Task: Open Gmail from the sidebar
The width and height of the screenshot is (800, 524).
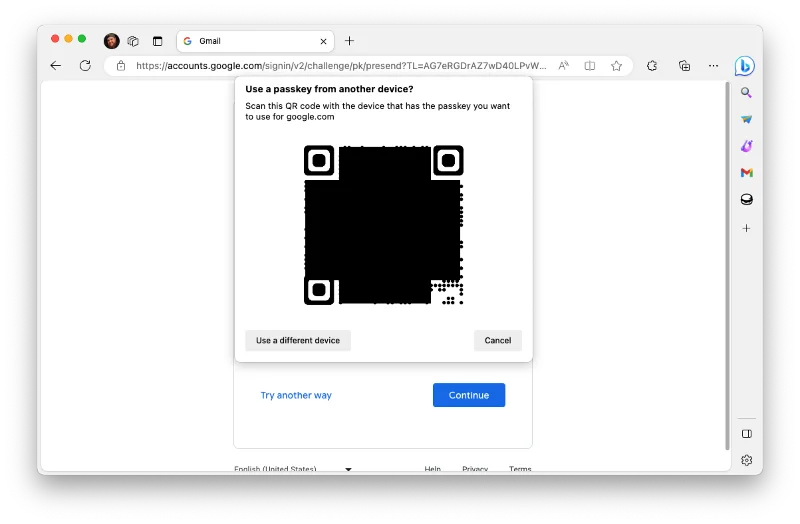Action: 746,172
